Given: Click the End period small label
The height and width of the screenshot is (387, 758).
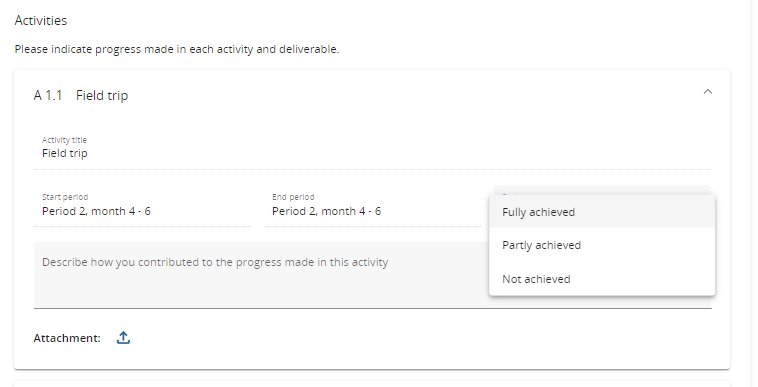Looking at the screenshot, I should pos(293,197).
